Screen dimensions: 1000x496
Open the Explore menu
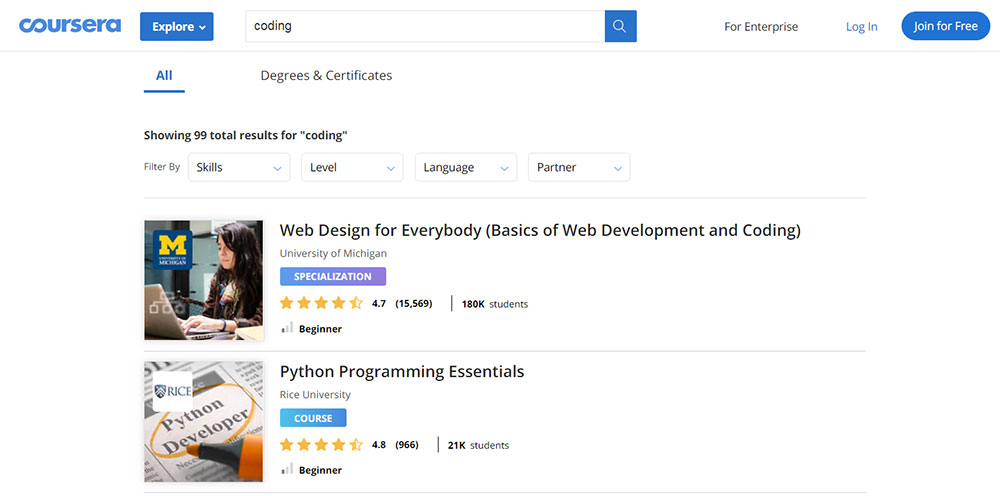click(177, 26)
